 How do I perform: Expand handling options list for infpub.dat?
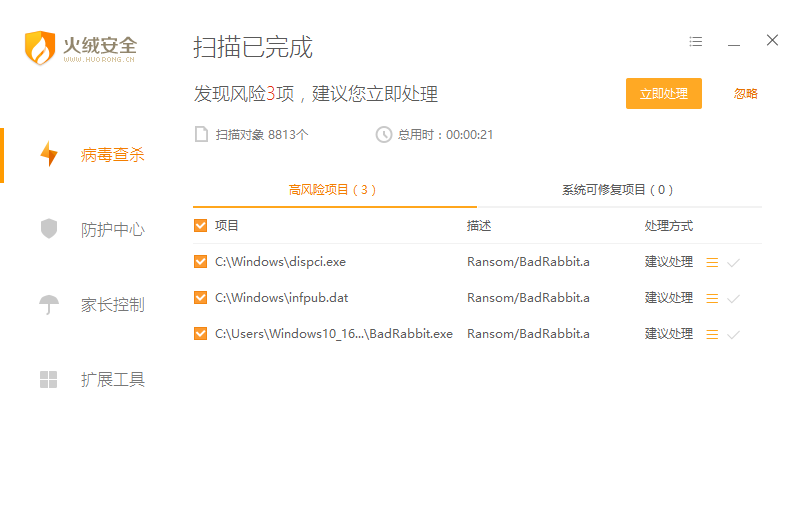point(712,299)
